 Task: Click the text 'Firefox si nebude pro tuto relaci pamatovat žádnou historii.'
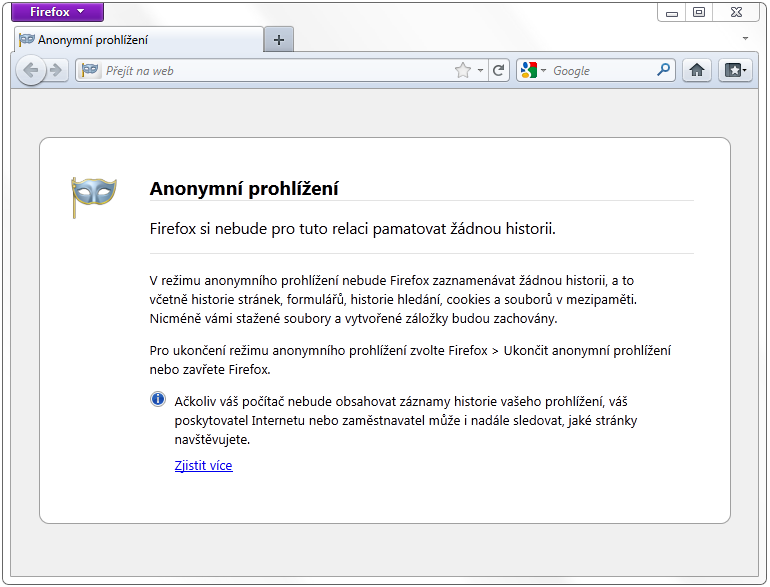(353, 229)
